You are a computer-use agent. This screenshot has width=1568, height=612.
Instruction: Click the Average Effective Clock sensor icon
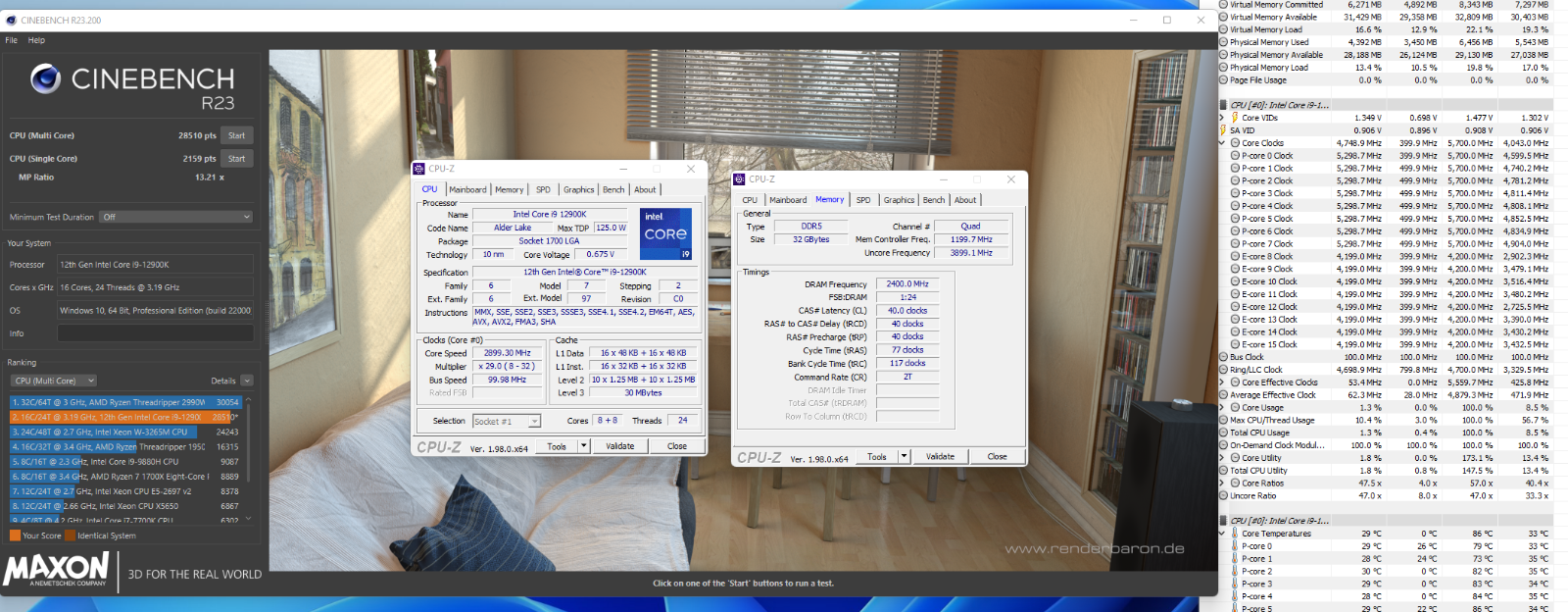1223,395
